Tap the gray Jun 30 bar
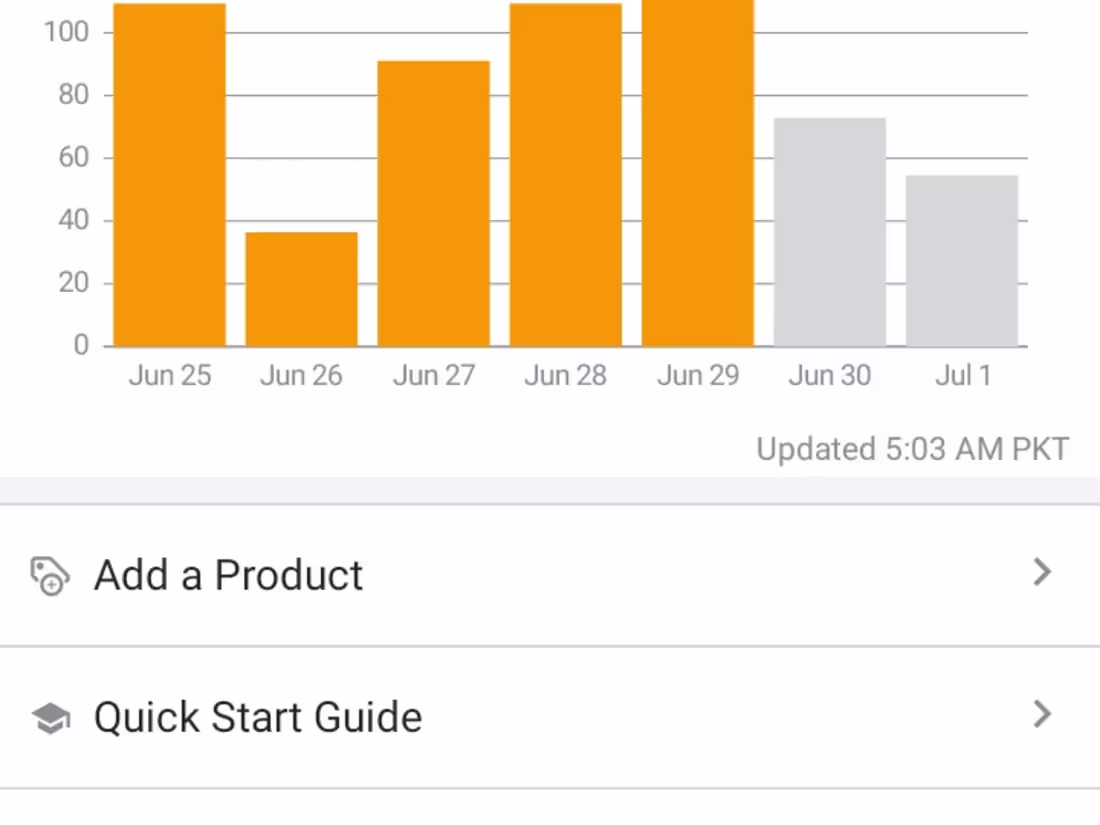The width and height of the screenshot is (1100, 825). click(x=830, y=232)
